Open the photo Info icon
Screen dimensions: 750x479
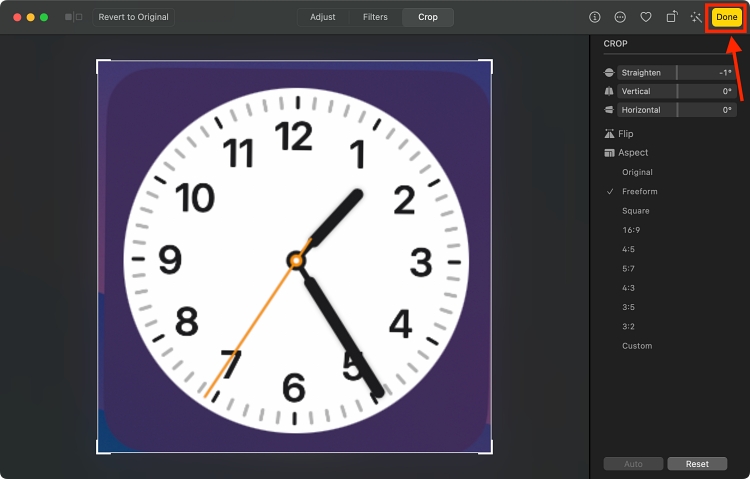click(x=595, y=17)
